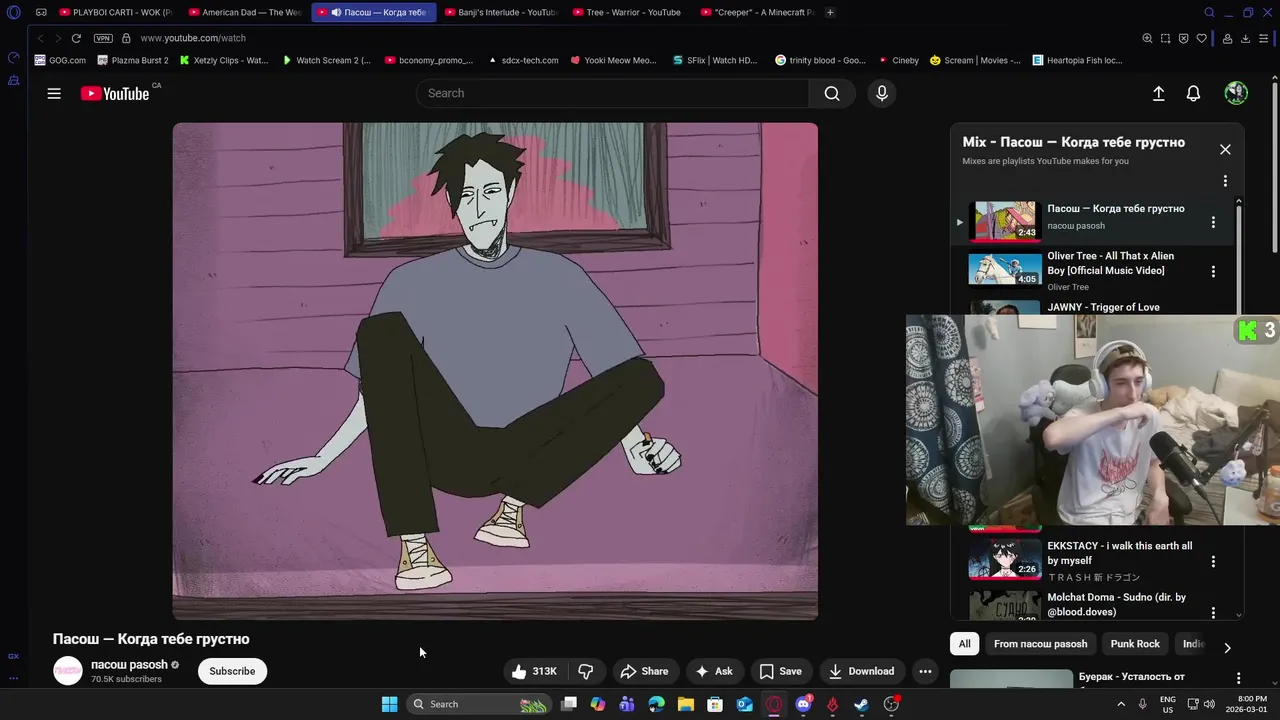Open YouTube notifications bell

tap(1193, 93)
